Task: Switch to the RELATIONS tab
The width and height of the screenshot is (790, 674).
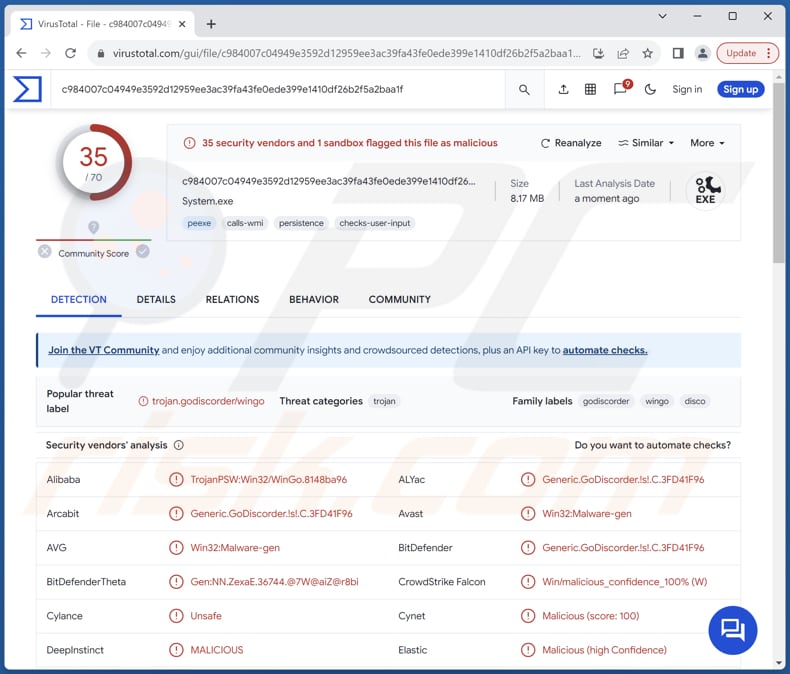Action: [232, 300]
